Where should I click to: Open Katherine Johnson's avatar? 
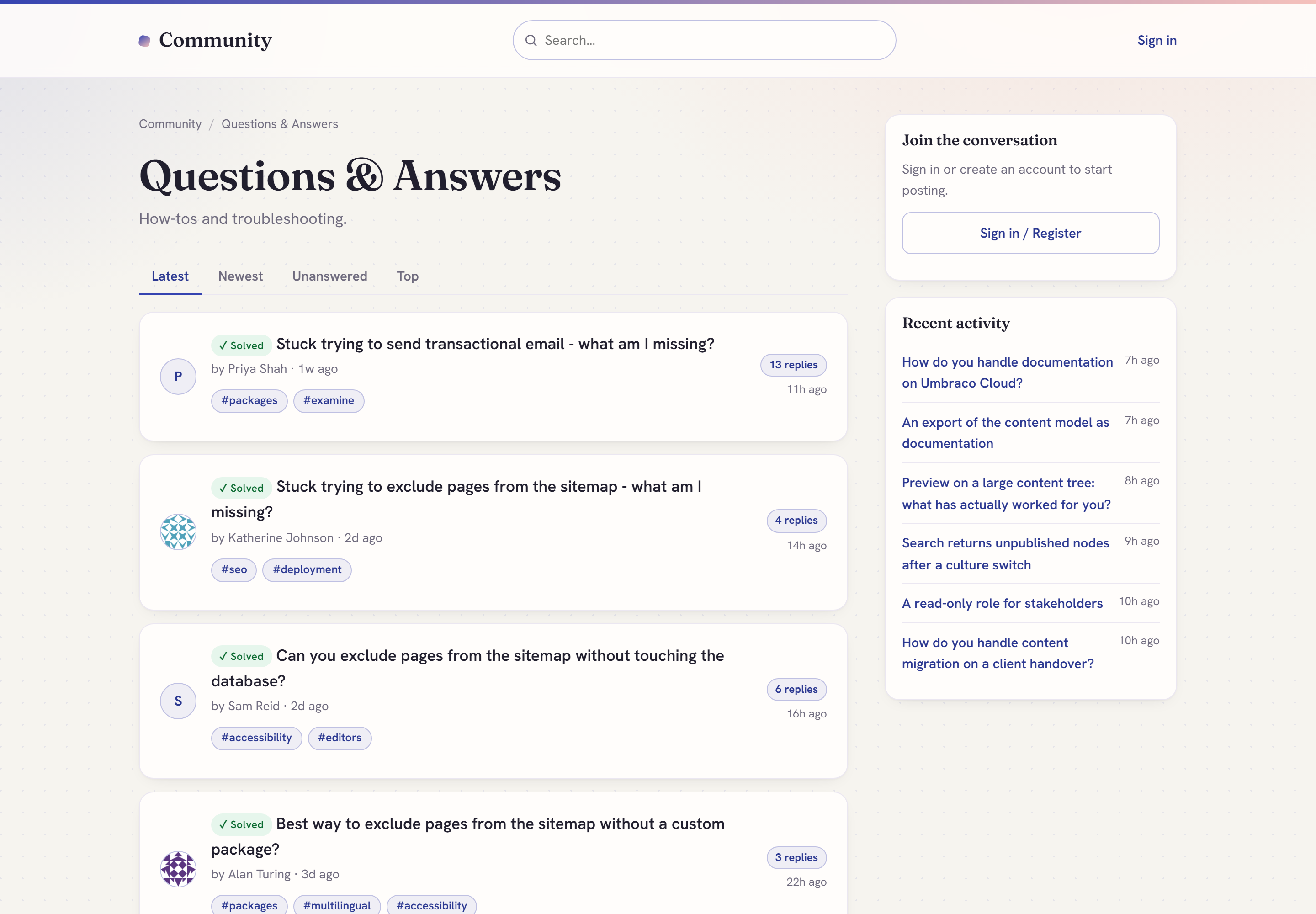point(178,532)
